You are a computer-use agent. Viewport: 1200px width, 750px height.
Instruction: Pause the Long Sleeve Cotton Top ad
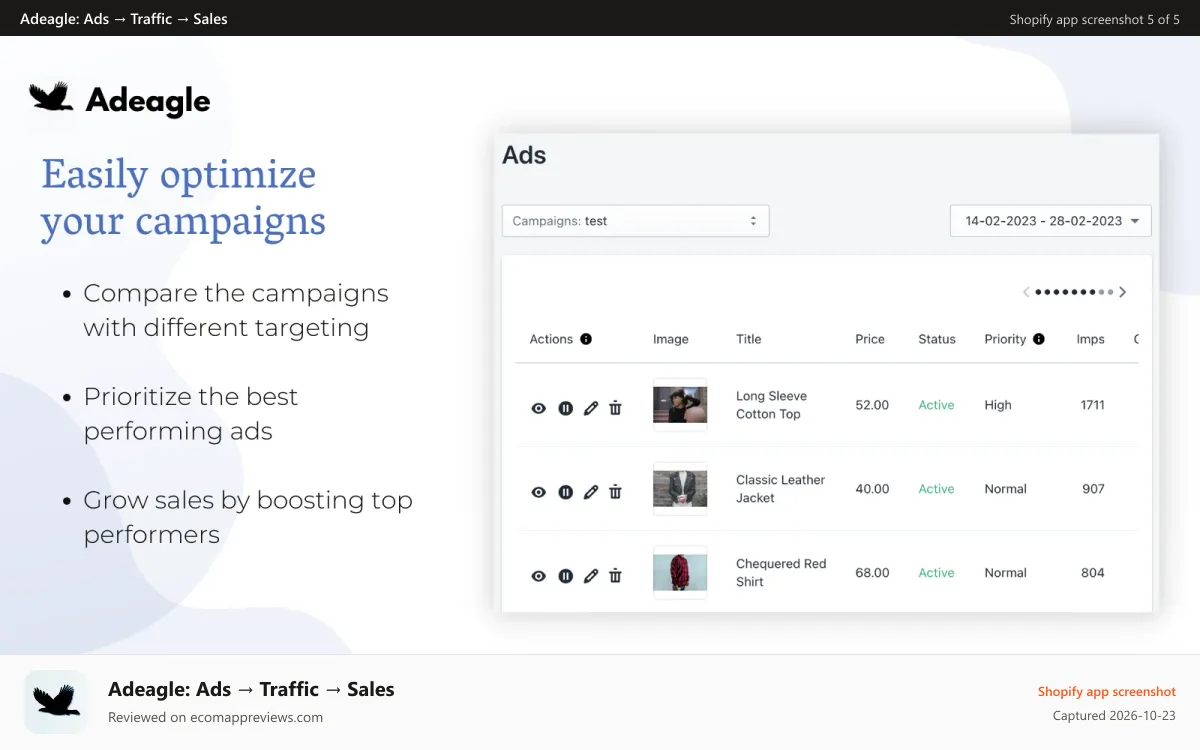(x=565, y=408)
